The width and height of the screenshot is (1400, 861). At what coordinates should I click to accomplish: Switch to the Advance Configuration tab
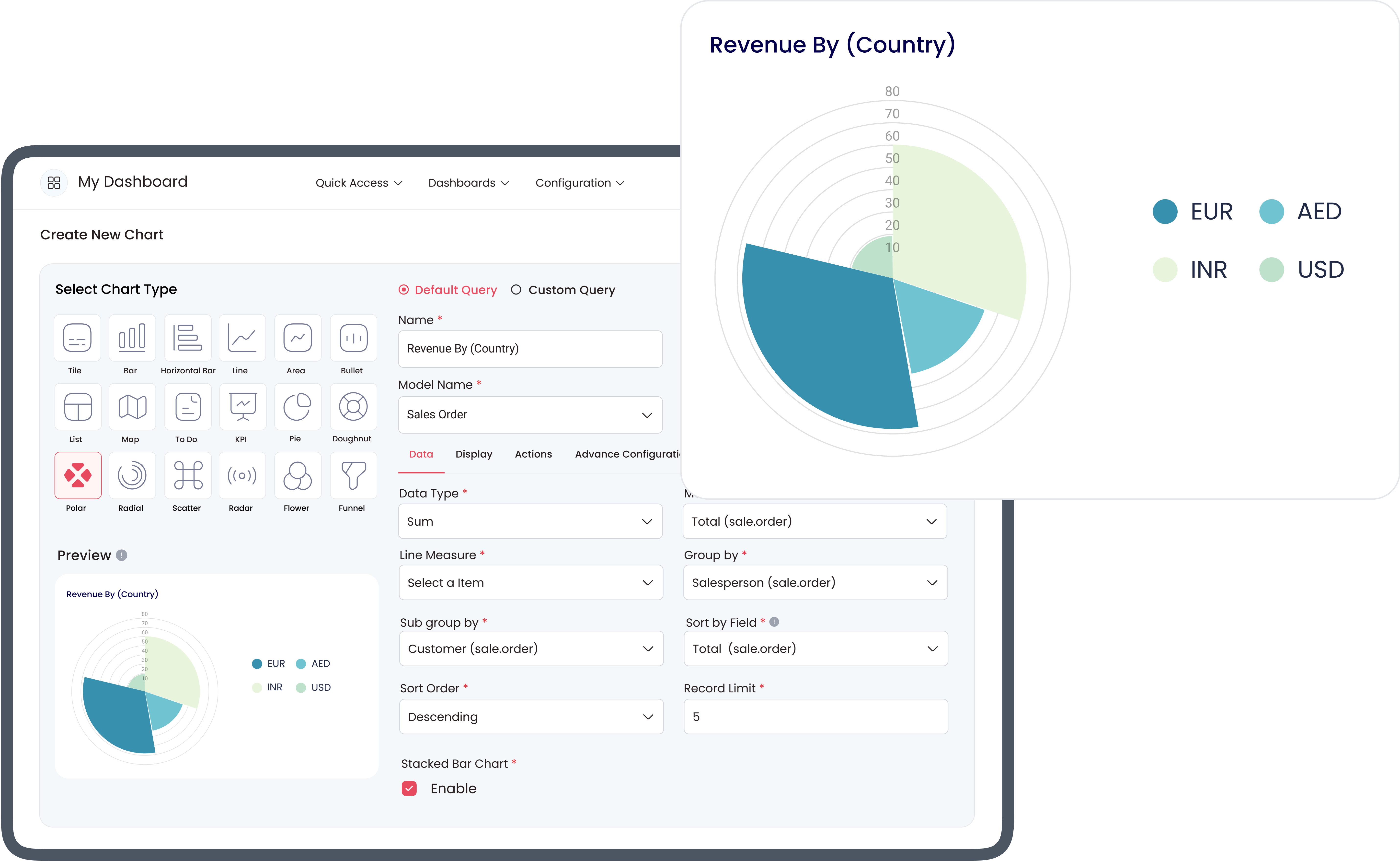(x=628, y=454)
